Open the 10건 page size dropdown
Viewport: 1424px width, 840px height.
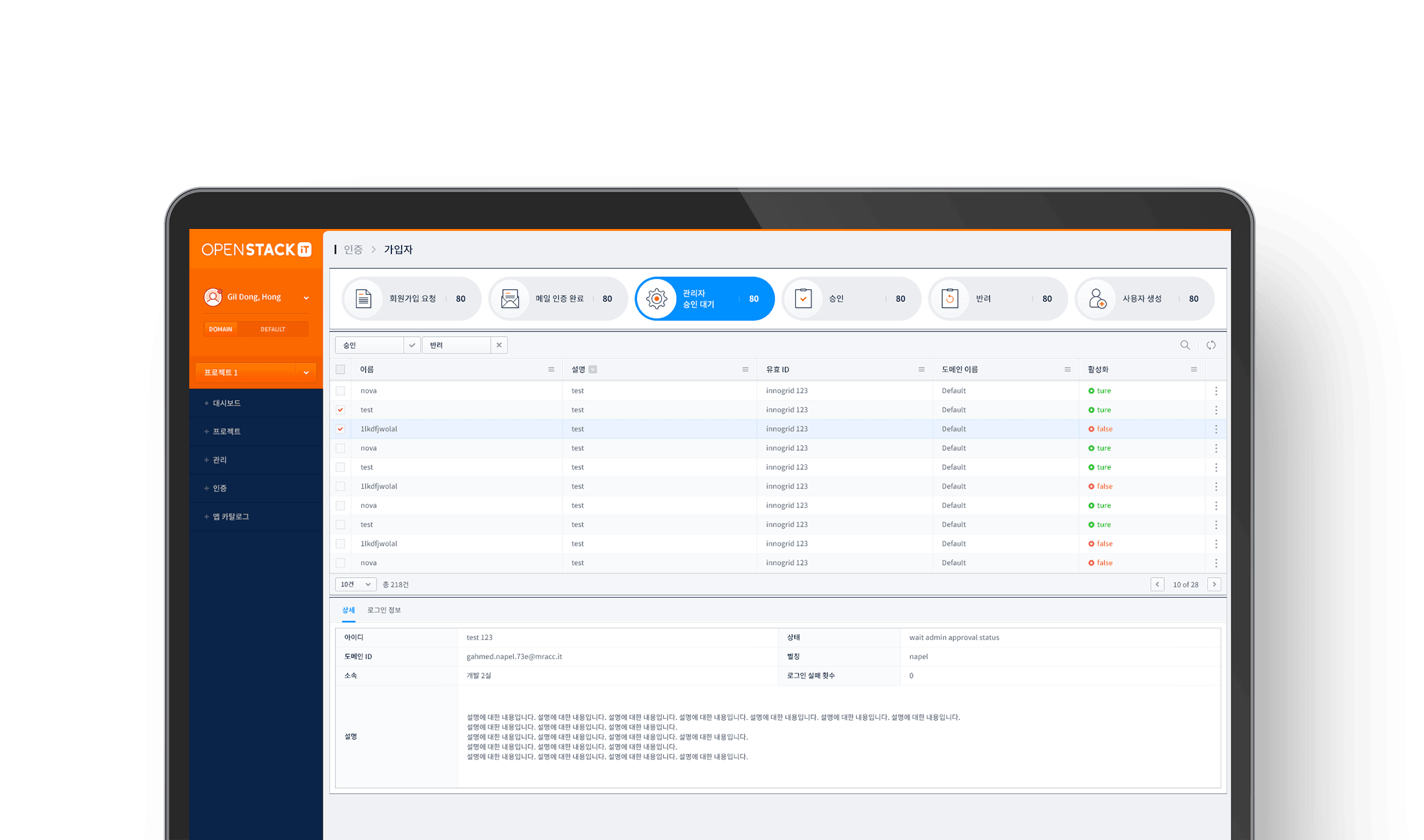pos(355,584)
